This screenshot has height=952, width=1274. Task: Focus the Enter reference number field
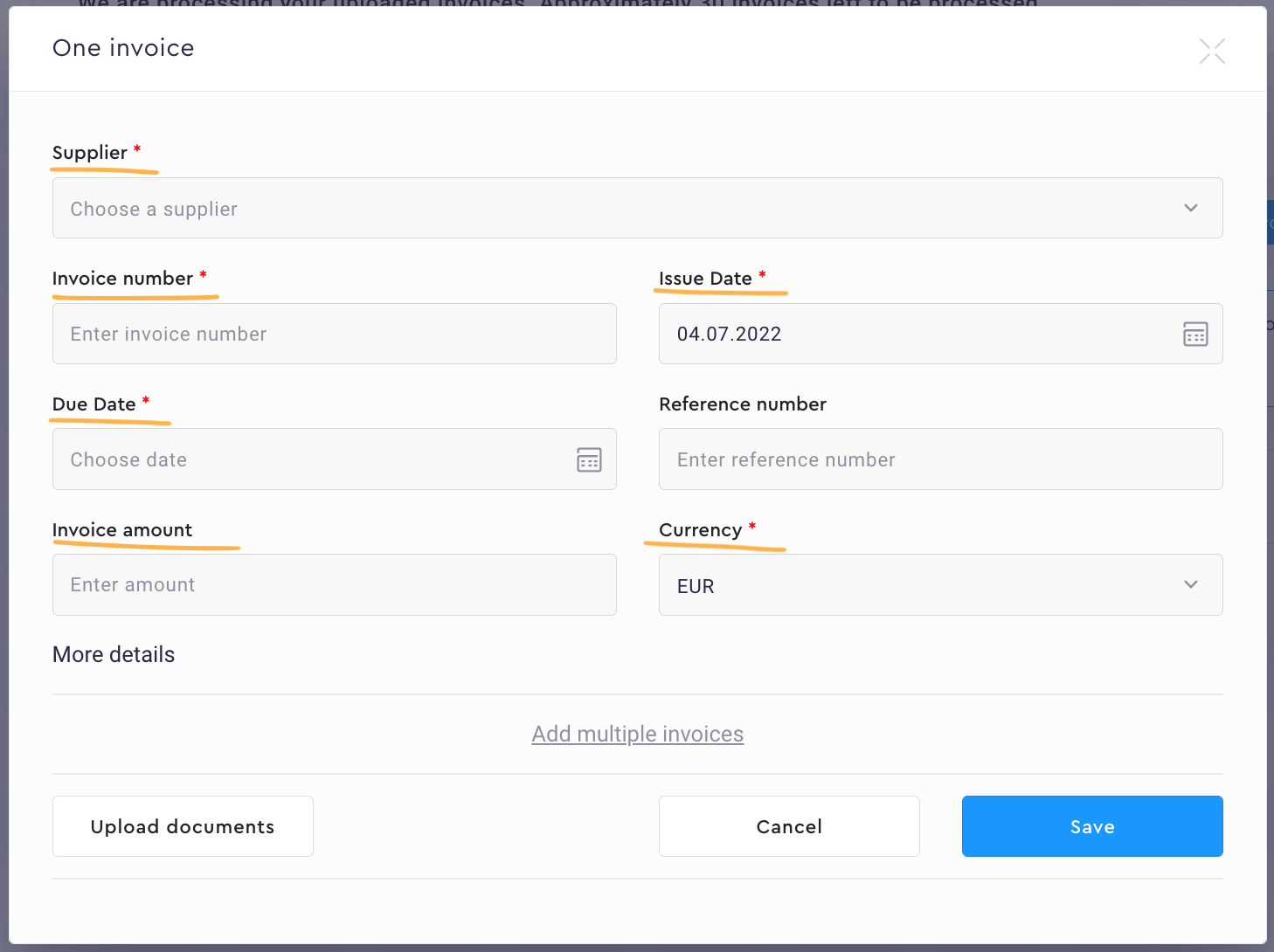point(940,460)
